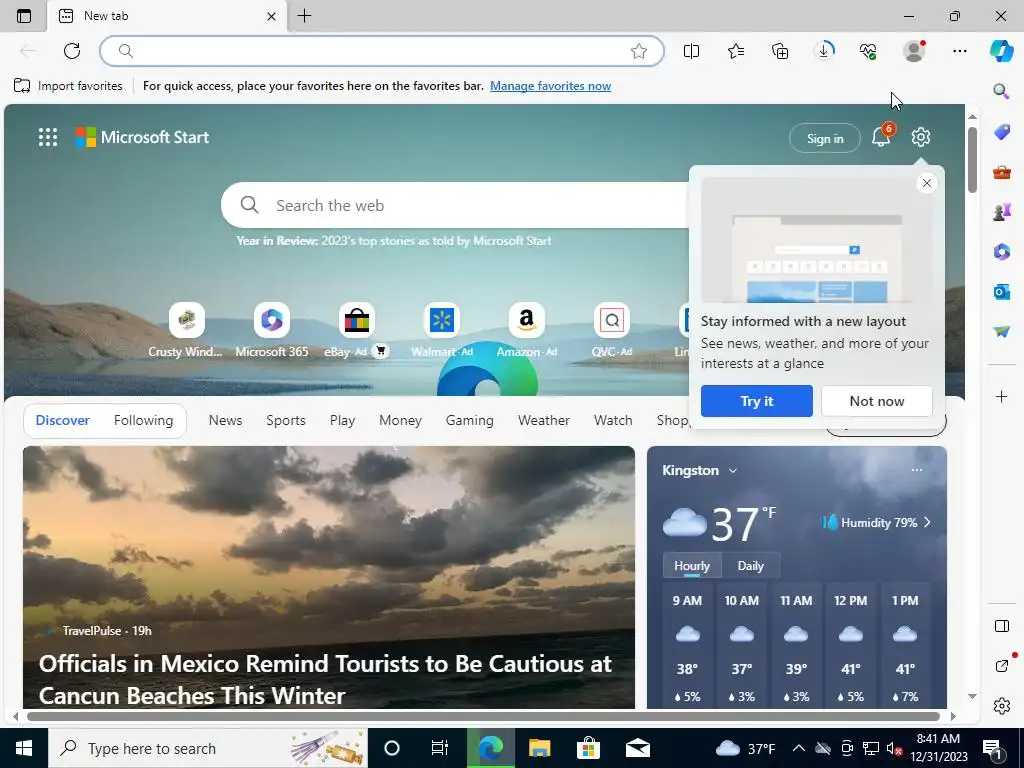The width and height of the screenshot is (1024, 768).
Task: Open the Play tab
Action: [342, 420]
